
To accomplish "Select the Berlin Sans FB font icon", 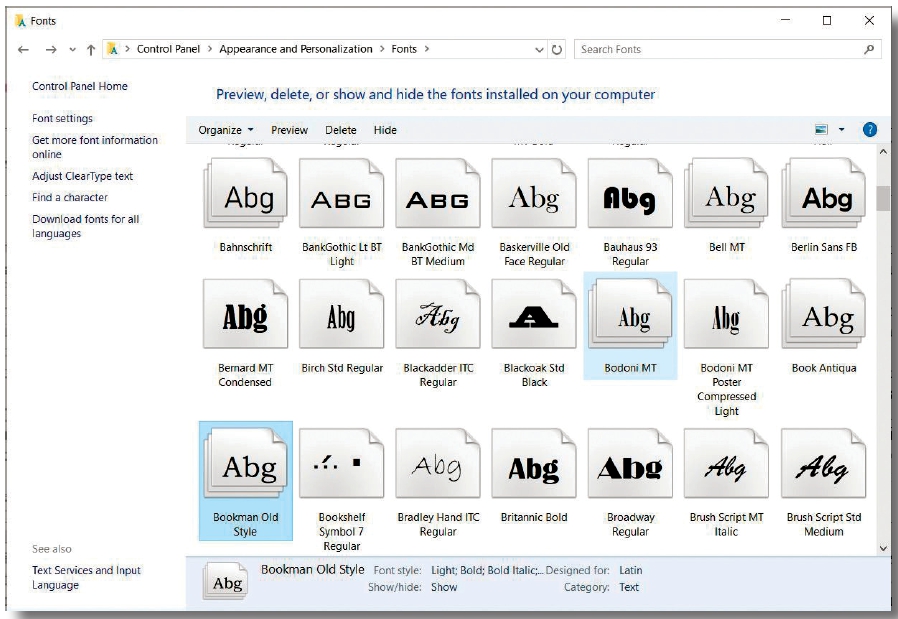I will 824,194.
